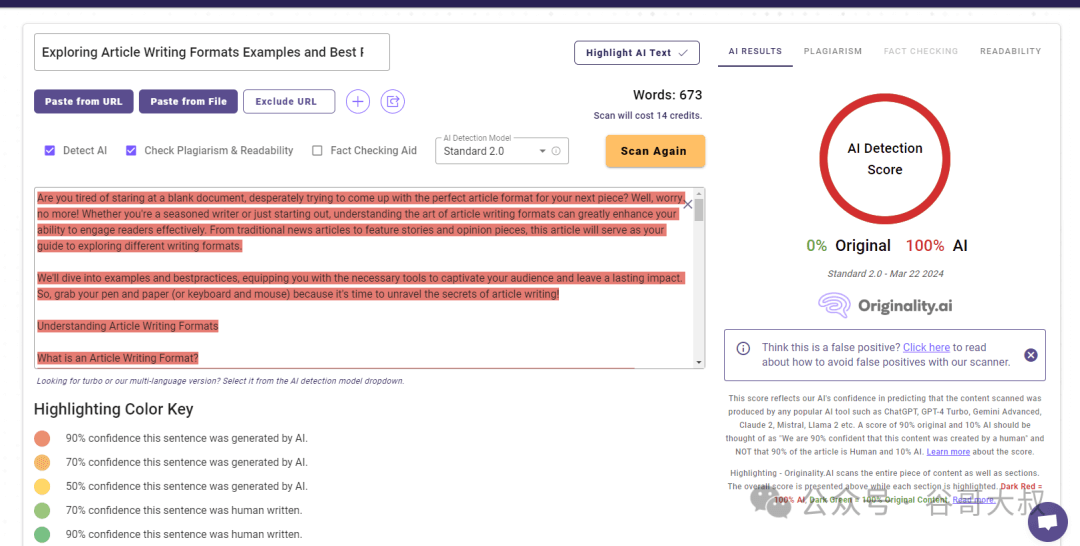Open the Learn more link about score
1080x546 pixels.
pos(948,452)
